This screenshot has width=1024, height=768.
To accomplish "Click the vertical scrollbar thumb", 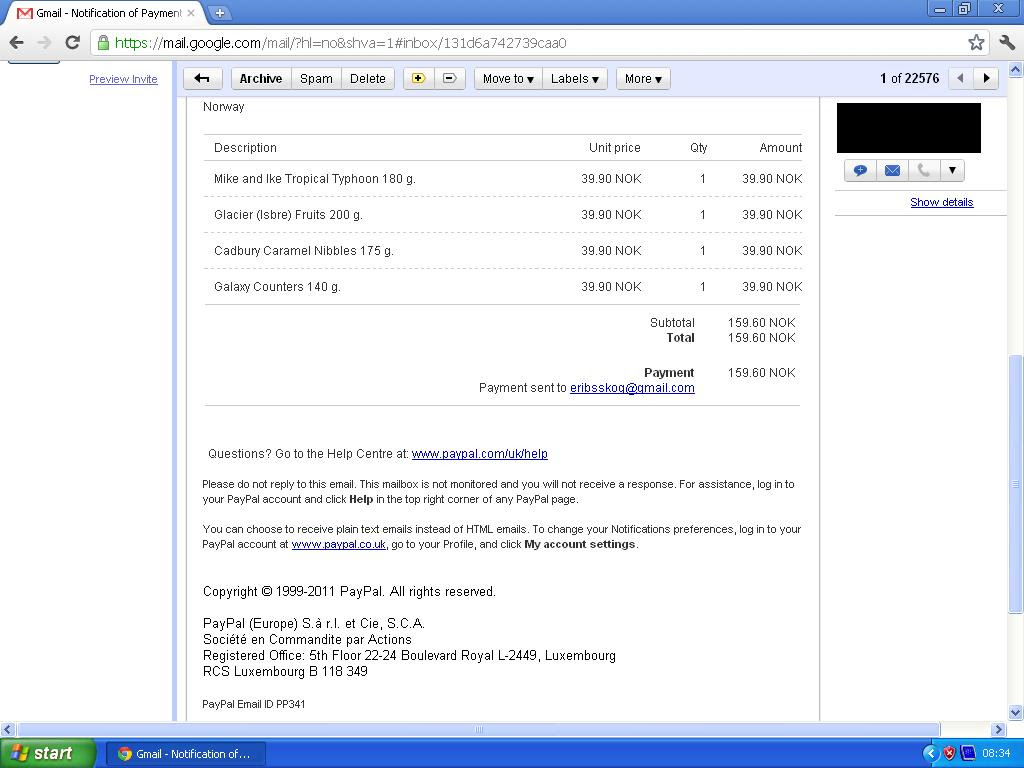I will click(1015, 484).
